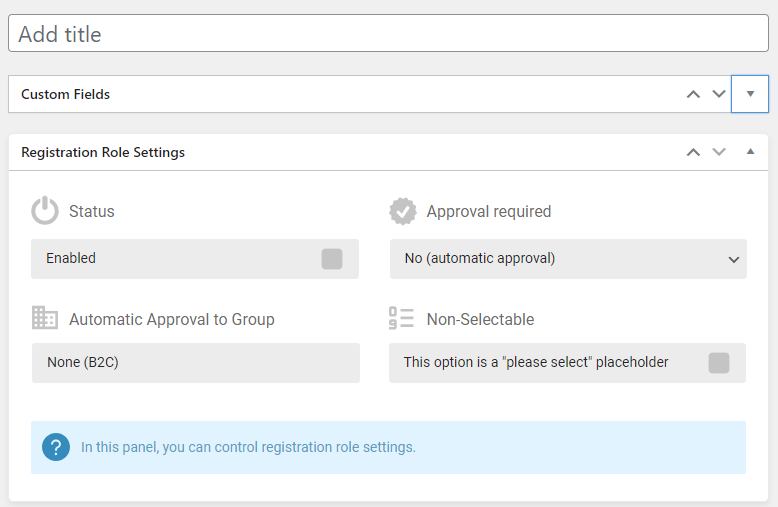Expand the Custom Fields panel
This screenshot has width=778, height=507.
(750, 94)
